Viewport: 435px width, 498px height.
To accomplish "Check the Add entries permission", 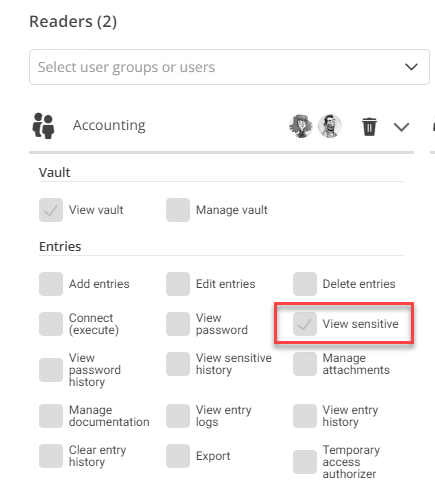I will coord(51,284).
